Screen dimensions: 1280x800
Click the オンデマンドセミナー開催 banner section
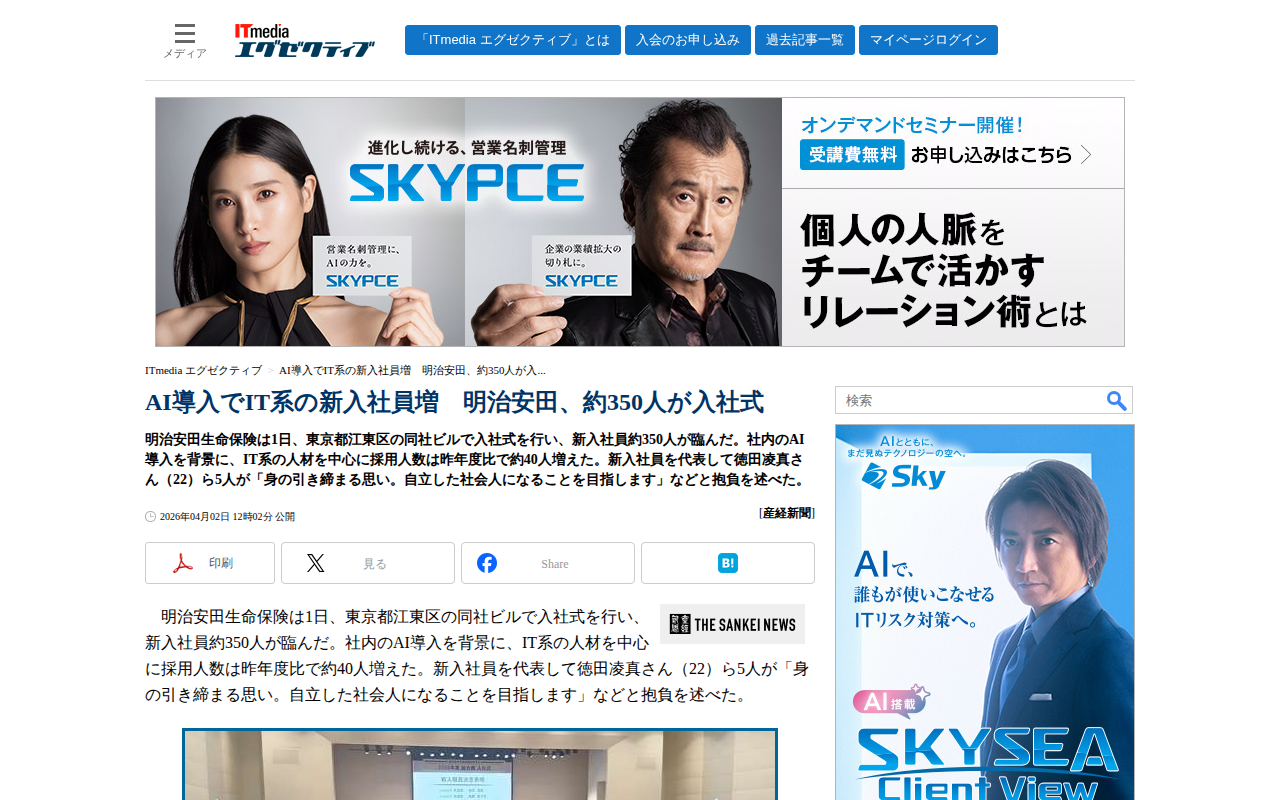(953, 143)
